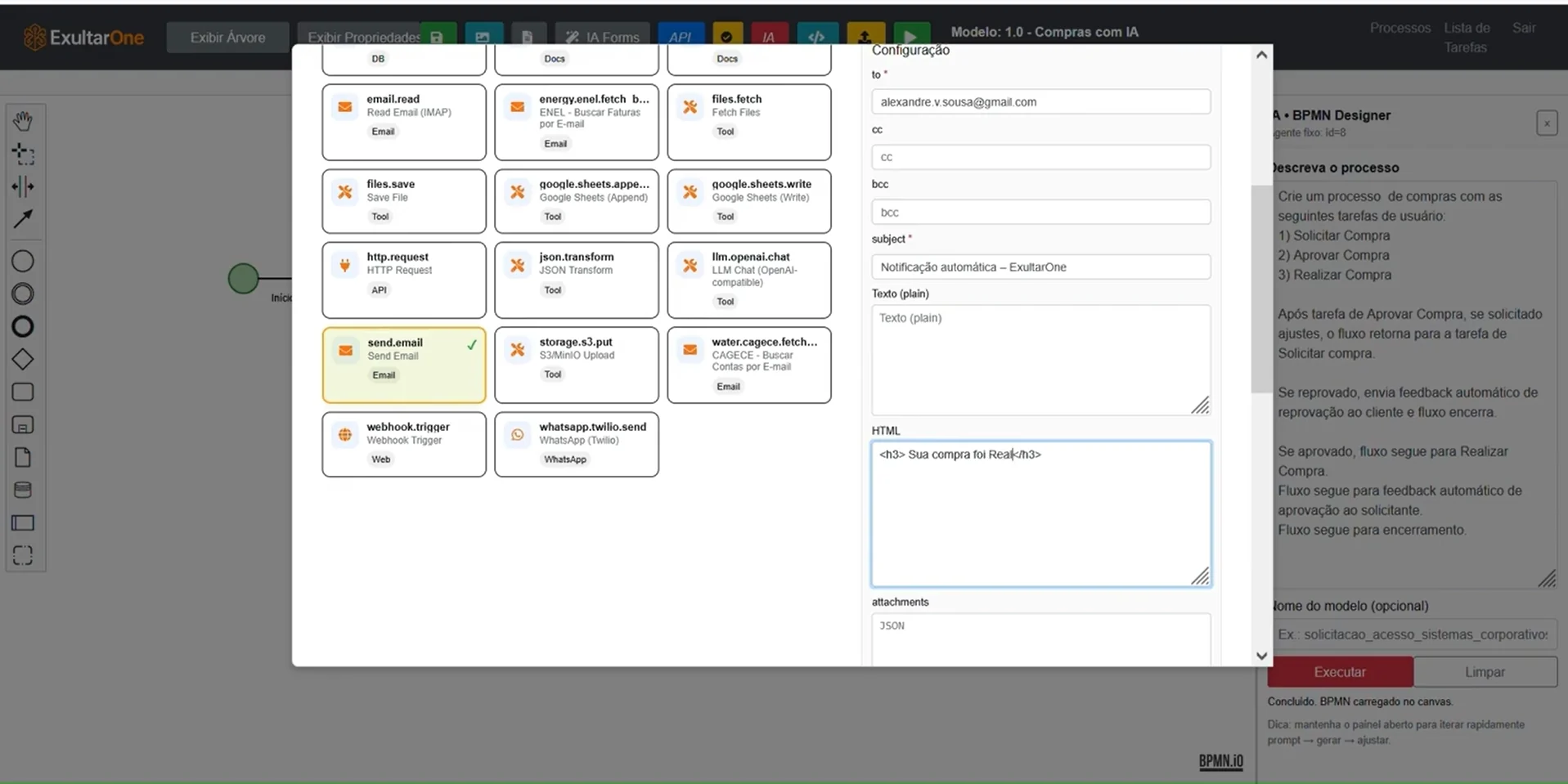This screenshot has height=784, width=1568.
Task: Click the Texto (plain) text area
Action: pyautogui.click(x=1040, y=360)
